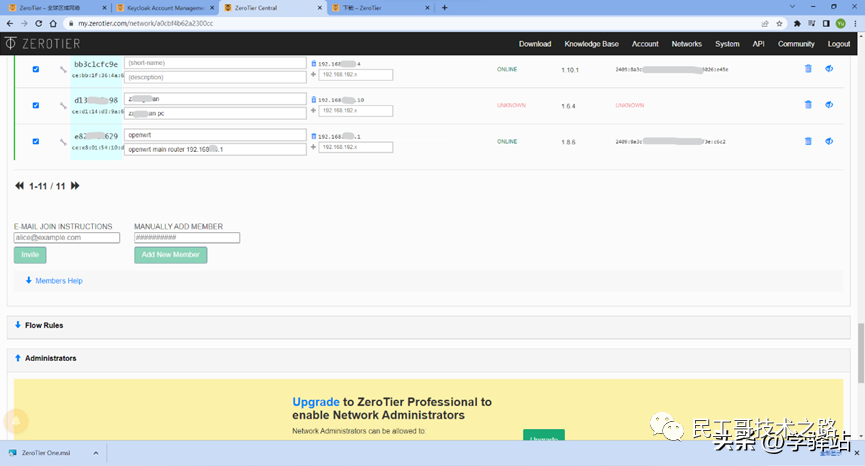Uncheck authorization checkbox for bb3c1cfc9e
The height and width of the screenshot is (466, 865).
coord(36,69)
